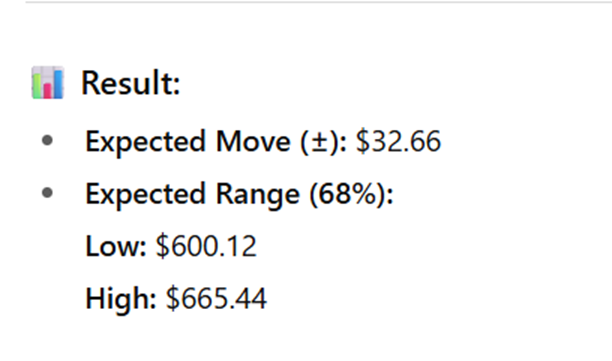Click the Low: label
The width and height of the screenshot is (612, 361).
coord(116,246)
